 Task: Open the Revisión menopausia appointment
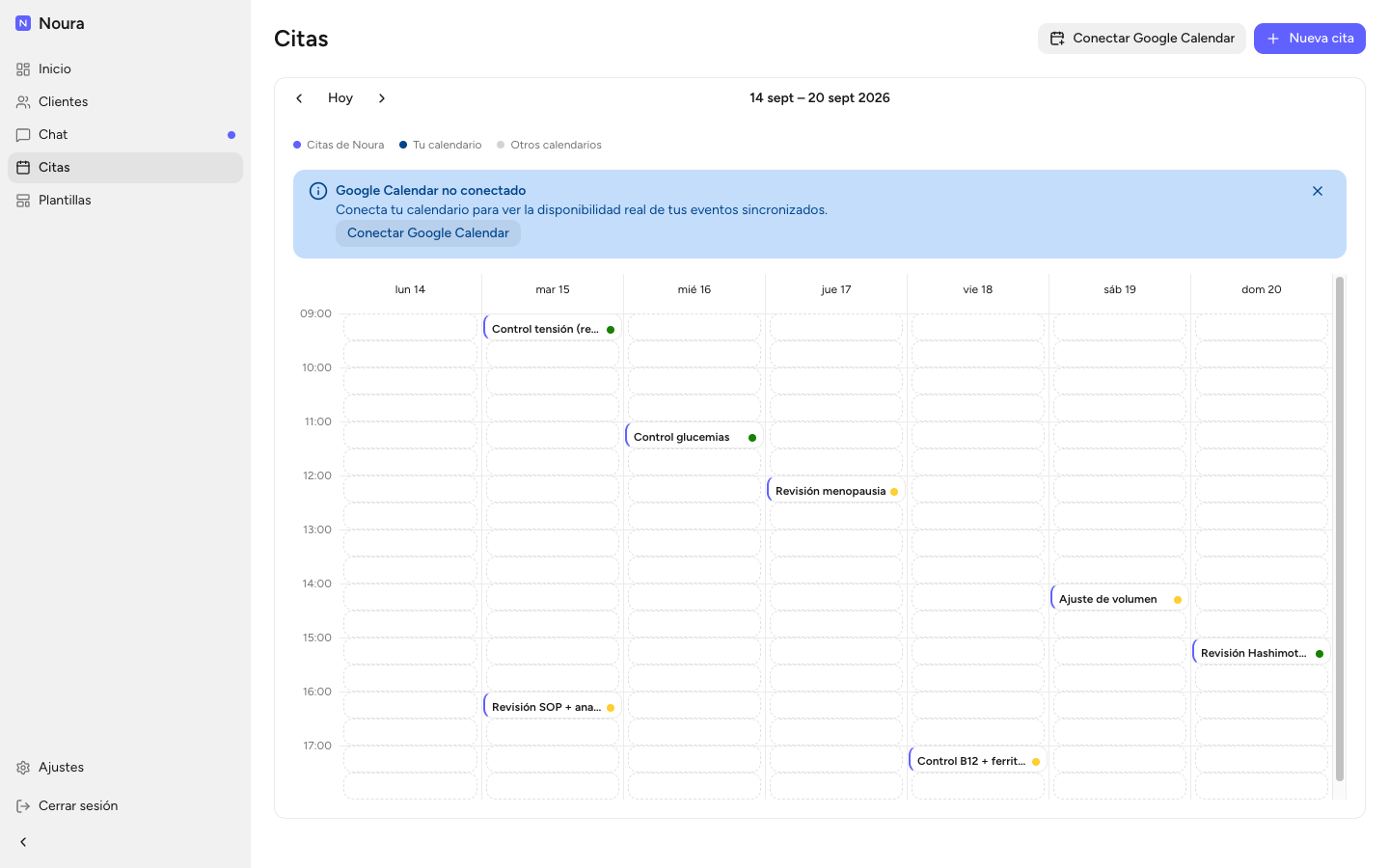pos(835,491)
